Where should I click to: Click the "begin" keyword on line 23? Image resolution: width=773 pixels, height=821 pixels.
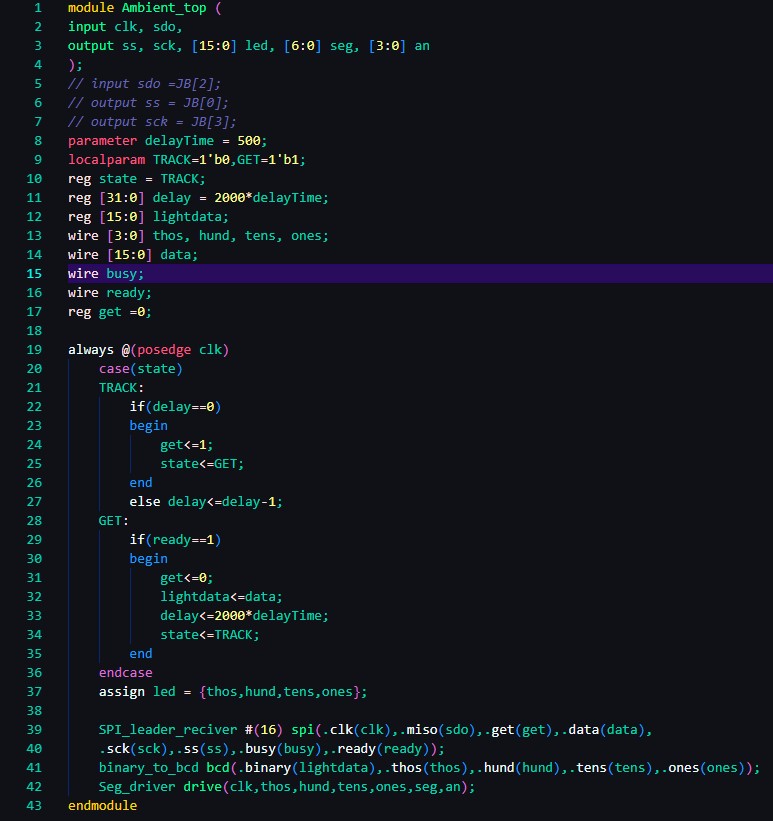[x=148, y=426]
